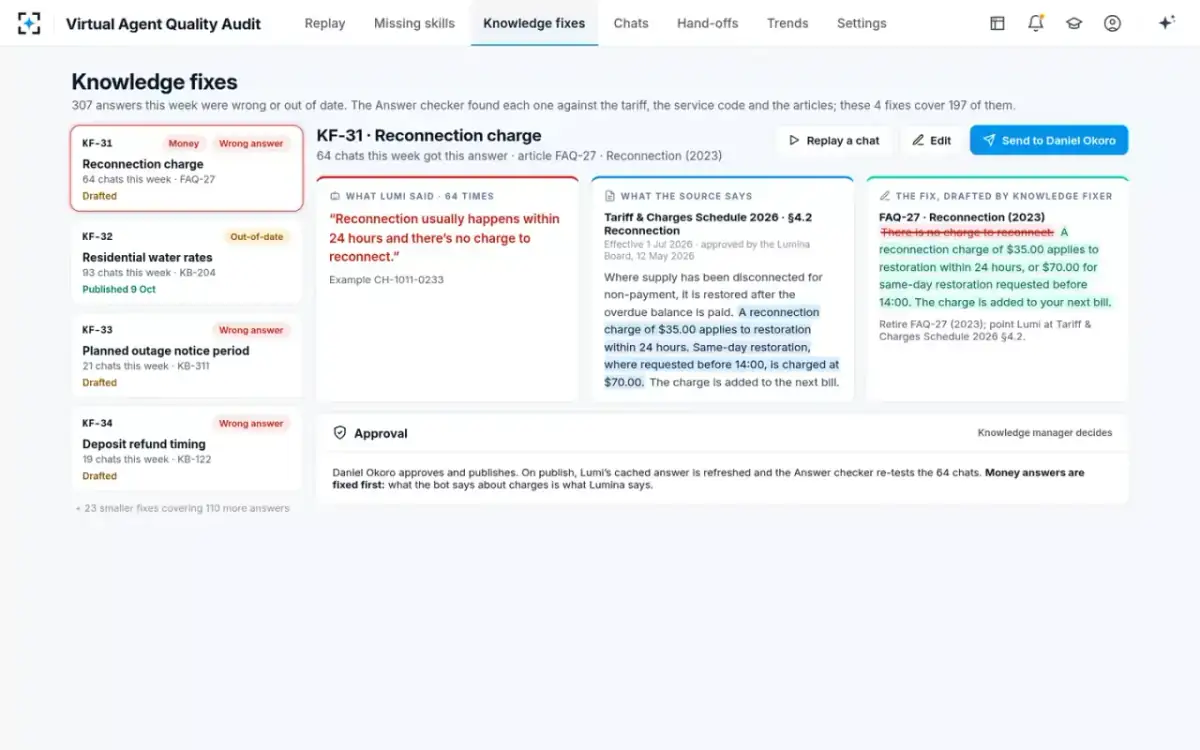Viewport: 1200px width, 750px height.
Task: Go to the Trends tab
Action: point(787,23)
